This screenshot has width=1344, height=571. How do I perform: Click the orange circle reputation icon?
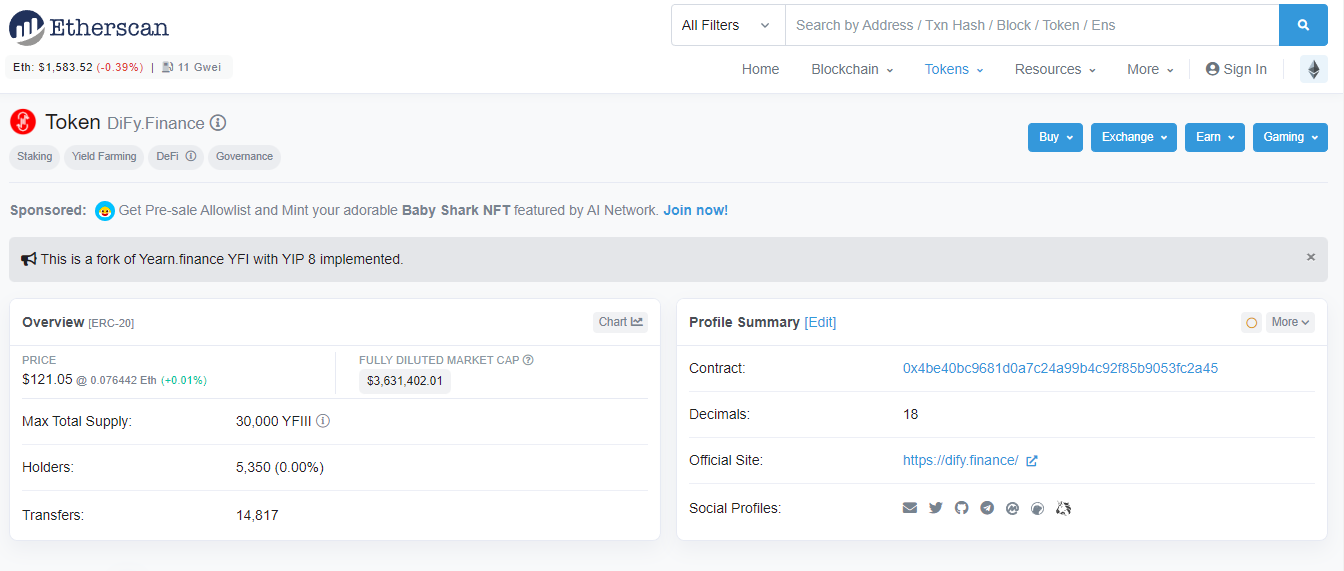1251,322
